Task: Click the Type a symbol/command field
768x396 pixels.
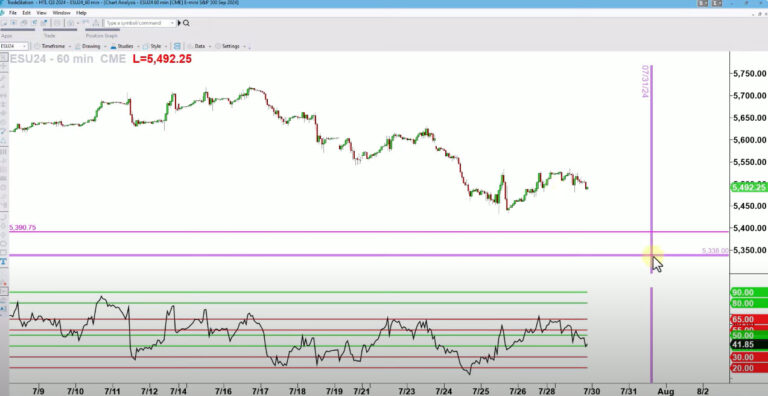Action: click(x=140, y=23)
